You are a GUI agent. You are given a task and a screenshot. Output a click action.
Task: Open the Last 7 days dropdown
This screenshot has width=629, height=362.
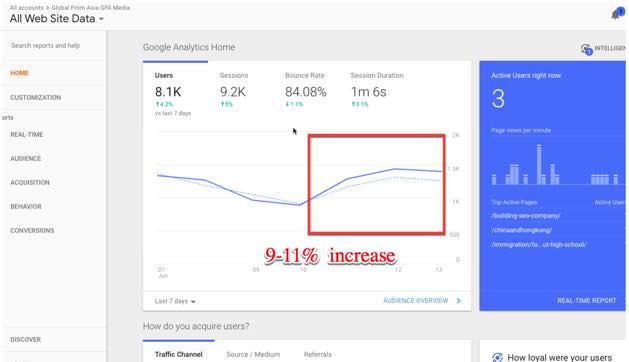[175, 301]
